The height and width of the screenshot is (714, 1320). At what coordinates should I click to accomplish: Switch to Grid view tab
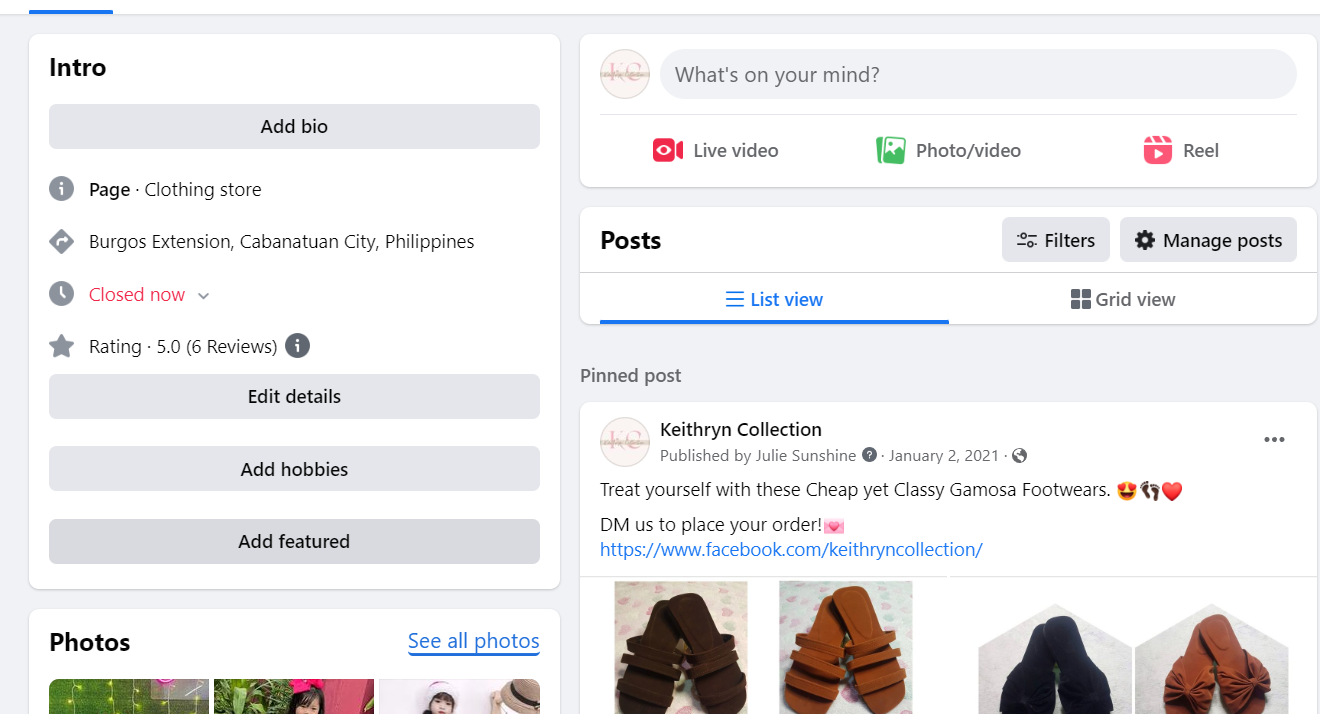1122,299
